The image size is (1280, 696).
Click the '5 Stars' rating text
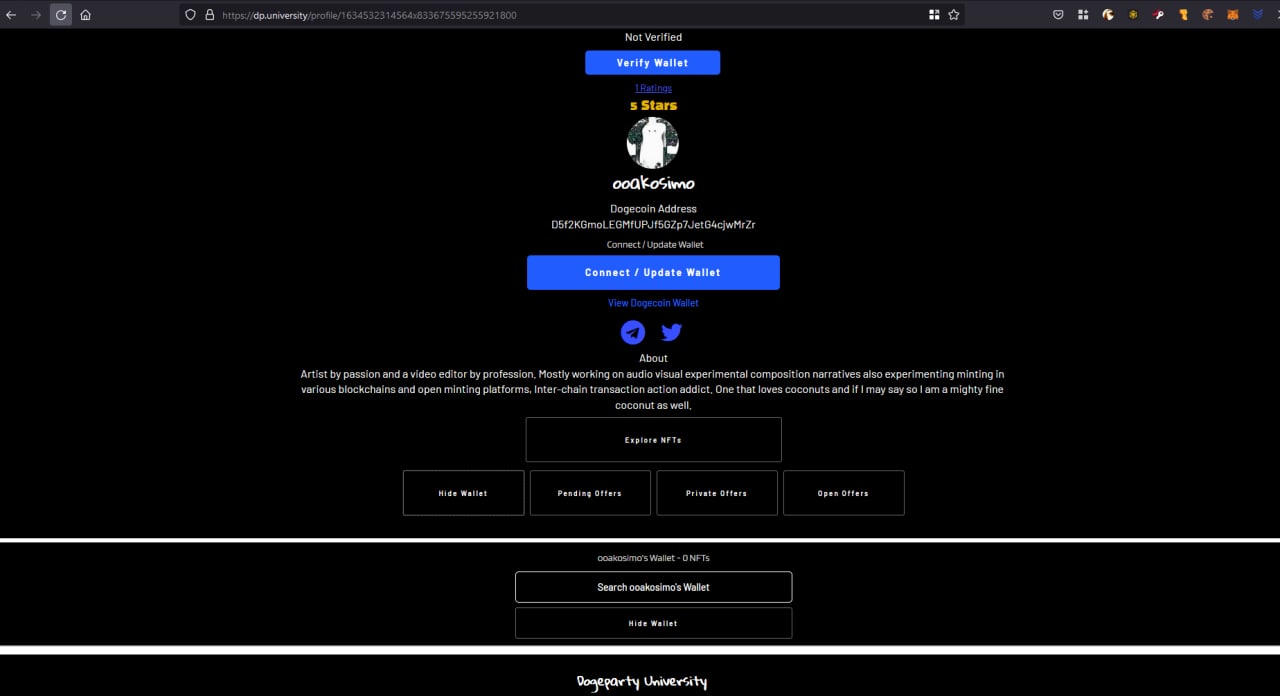pyautogui.click(x=653, y=105)
